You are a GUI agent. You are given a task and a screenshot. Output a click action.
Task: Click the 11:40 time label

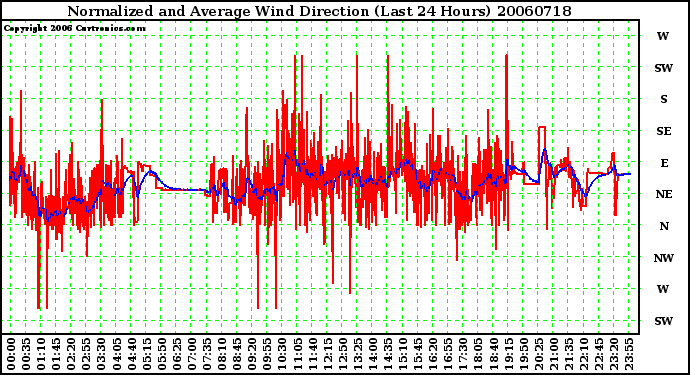coord(312,354)
